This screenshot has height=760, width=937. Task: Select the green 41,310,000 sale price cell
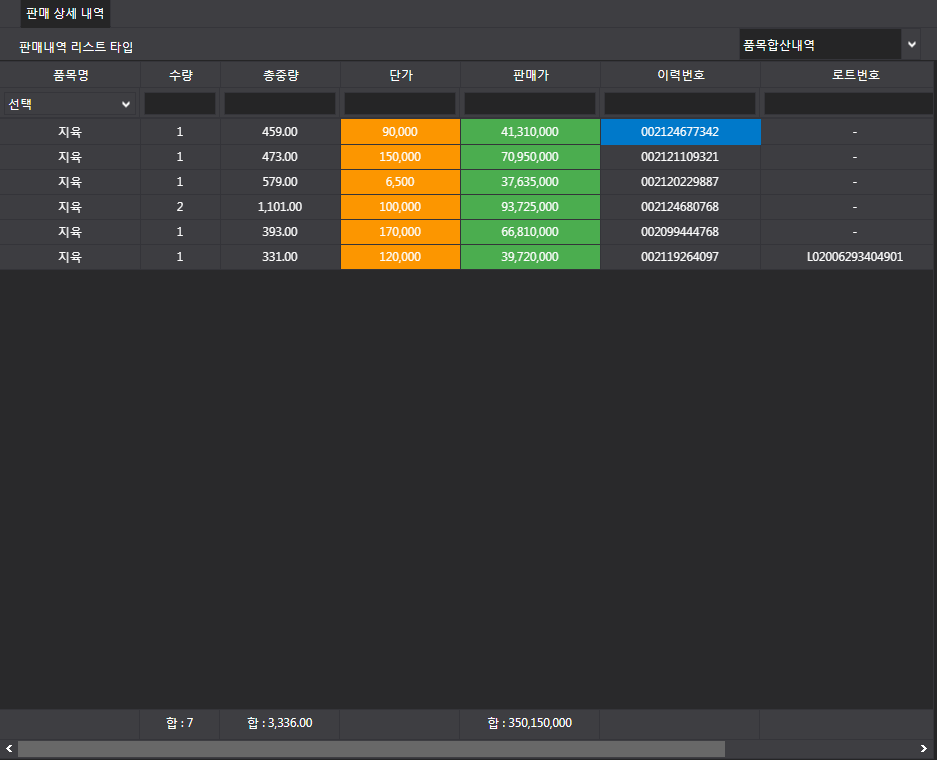click(531, 131)
